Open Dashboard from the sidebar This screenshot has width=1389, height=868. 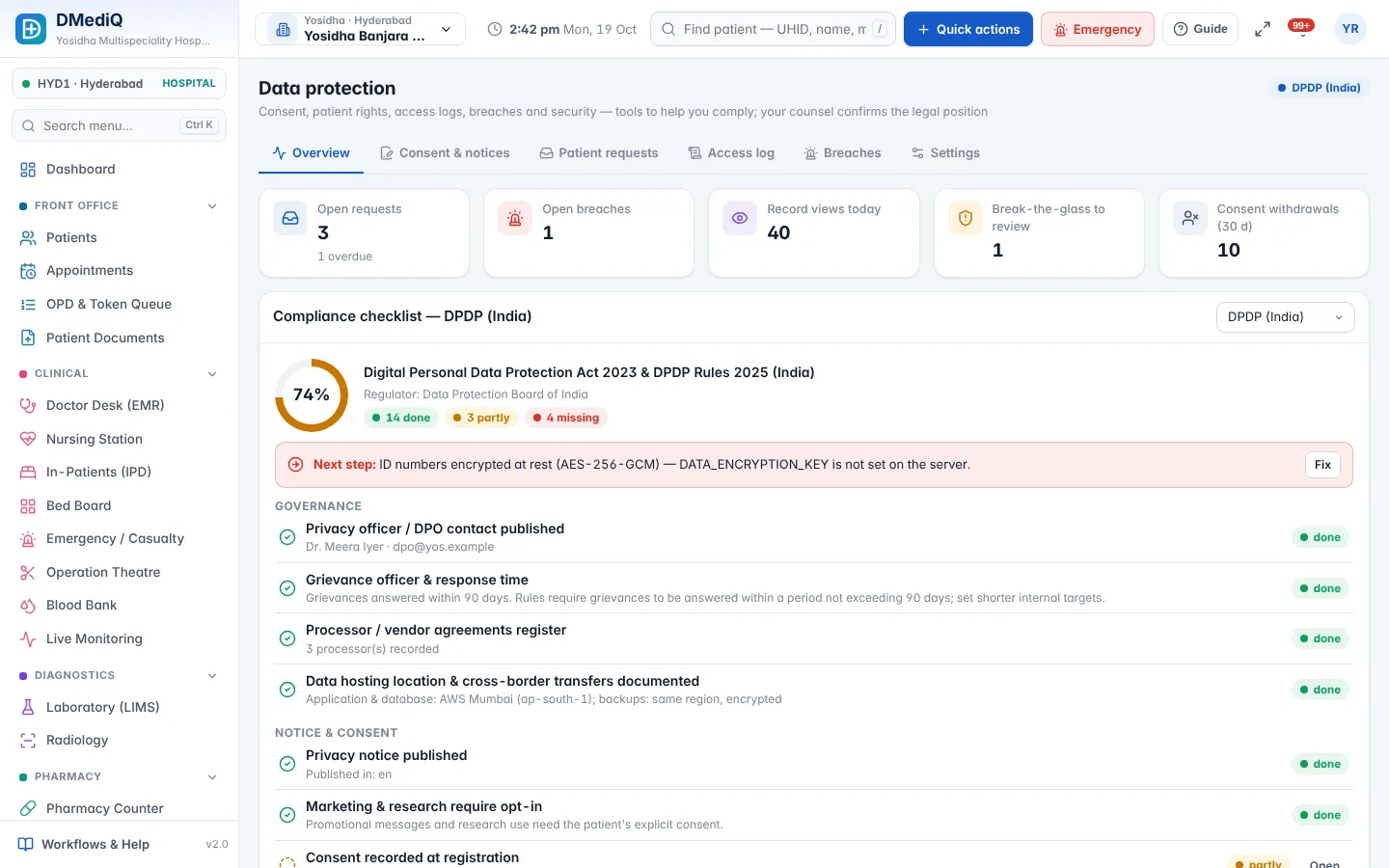pyautogui.click(x=120, y=170)
